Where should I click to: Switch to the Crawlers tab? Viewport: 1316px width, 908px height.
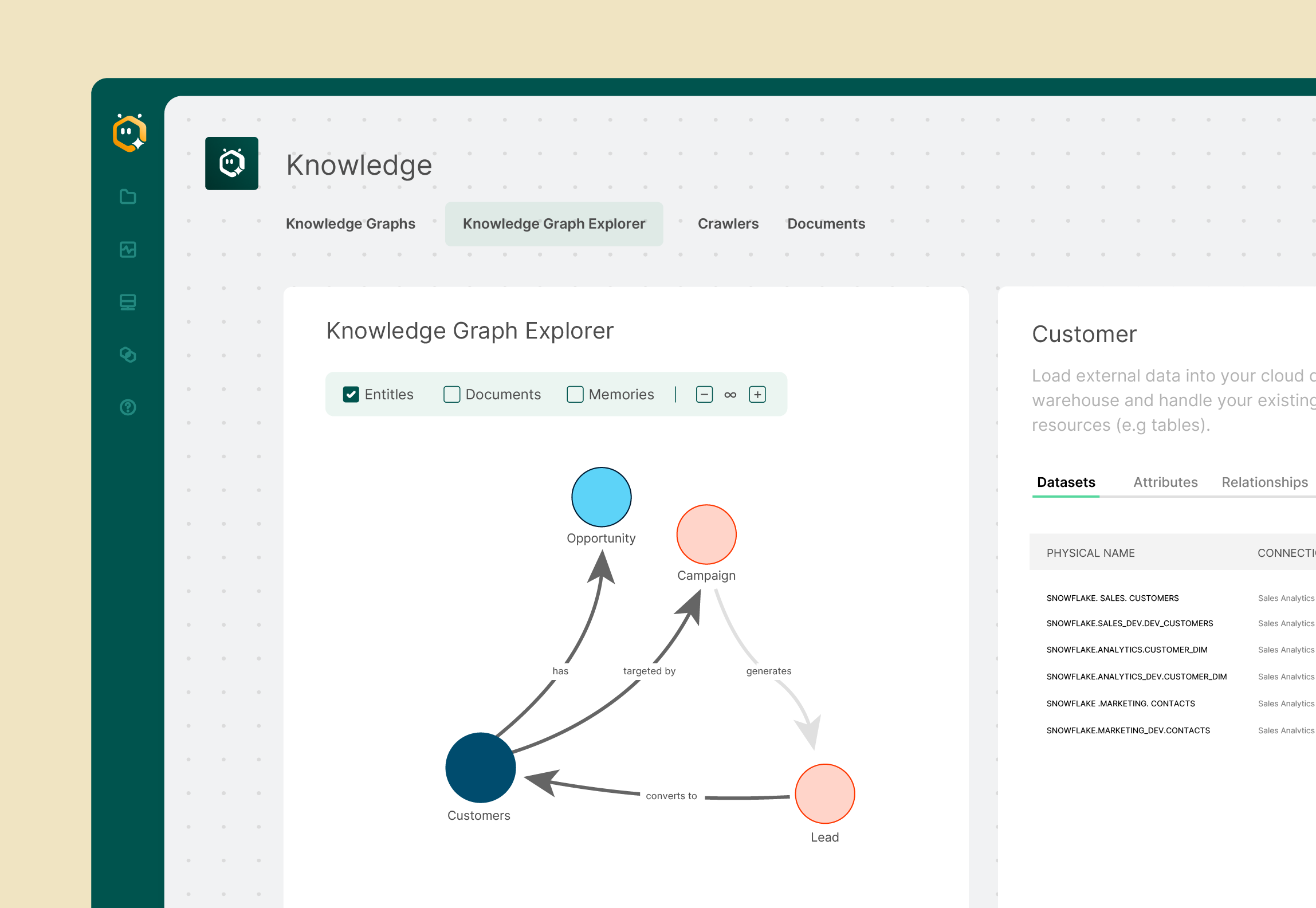point(728,223)
